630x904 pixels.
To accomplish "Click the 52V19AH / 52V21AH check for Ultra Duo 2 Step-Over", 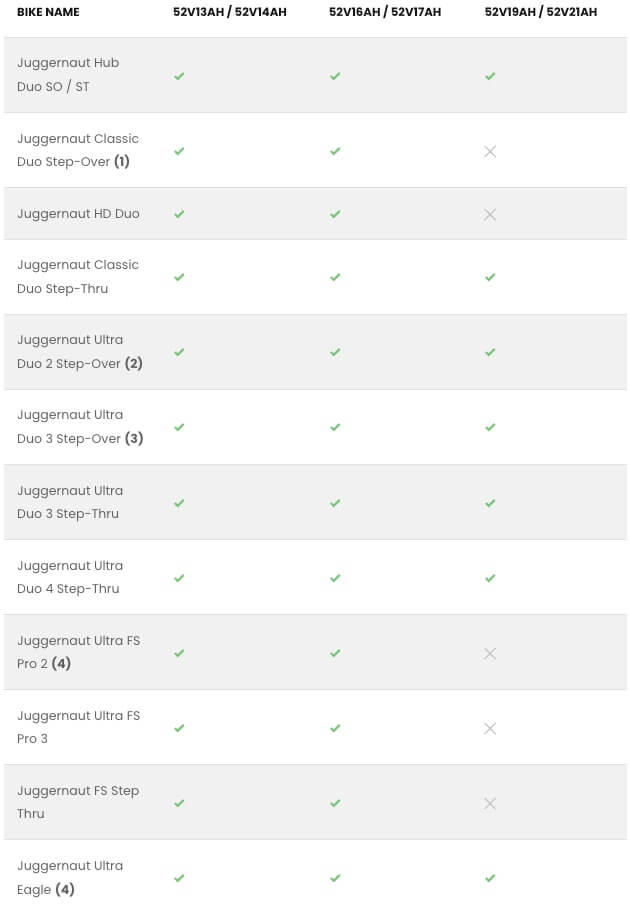I will click(490, 352).
